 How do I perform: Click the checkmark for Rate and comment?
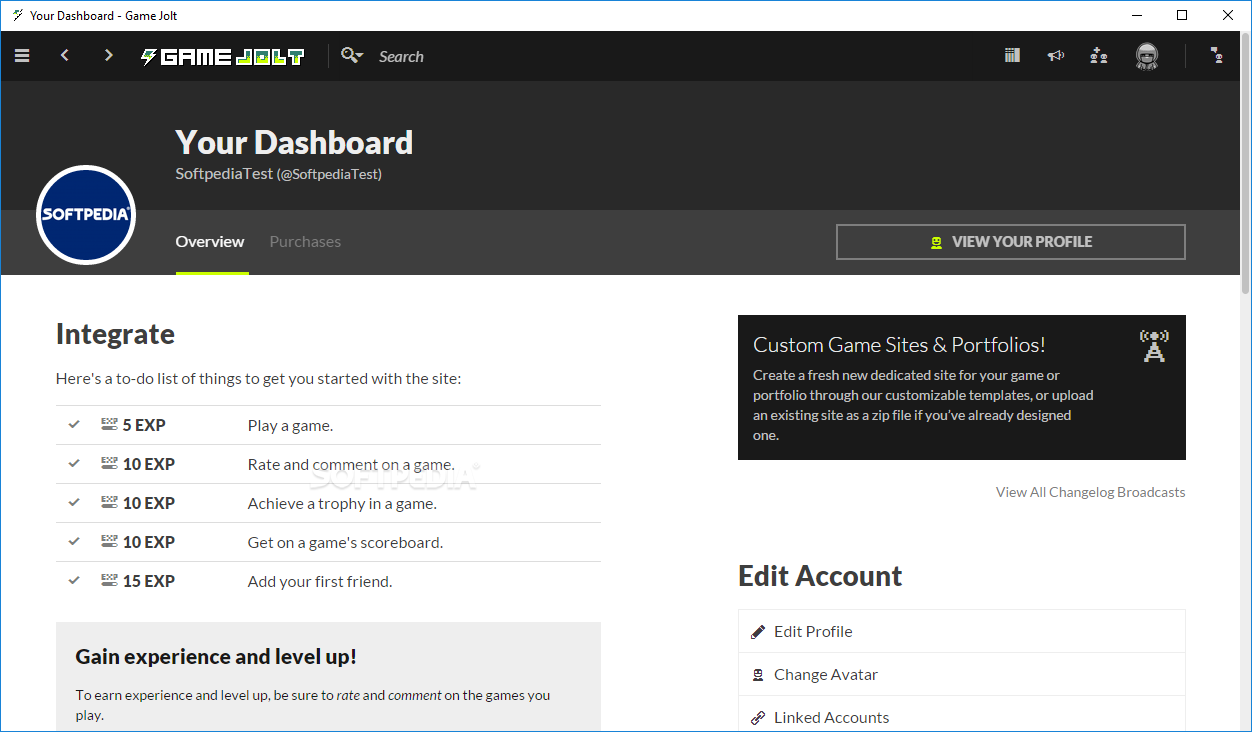coord(74,464)
